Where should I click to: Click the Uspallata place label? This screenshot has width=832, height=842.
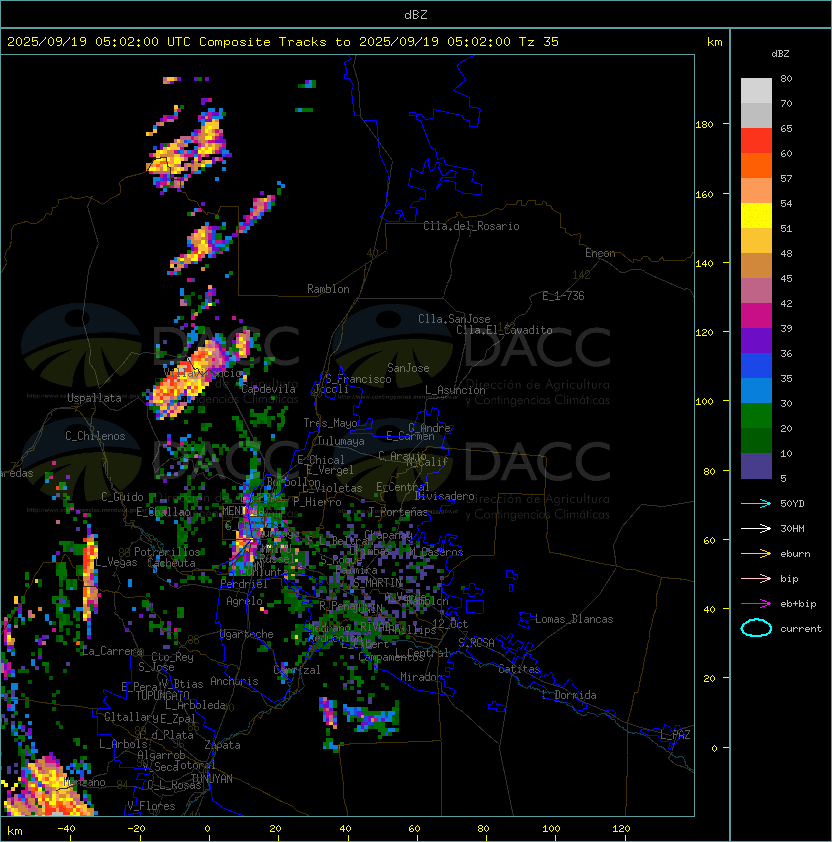pos(94,398)
